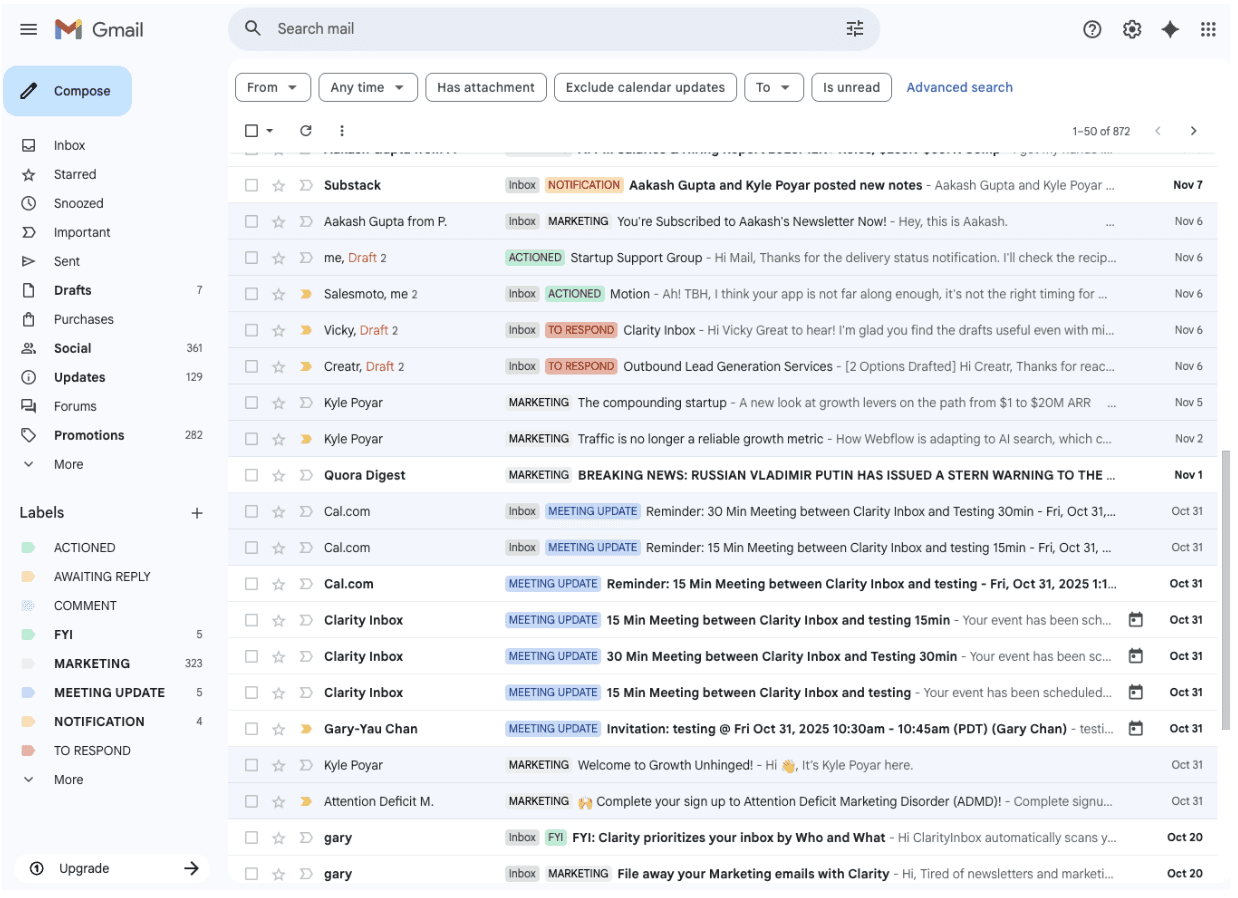
Task: Open the Gemini sparkle icon
Action: 1170,29
